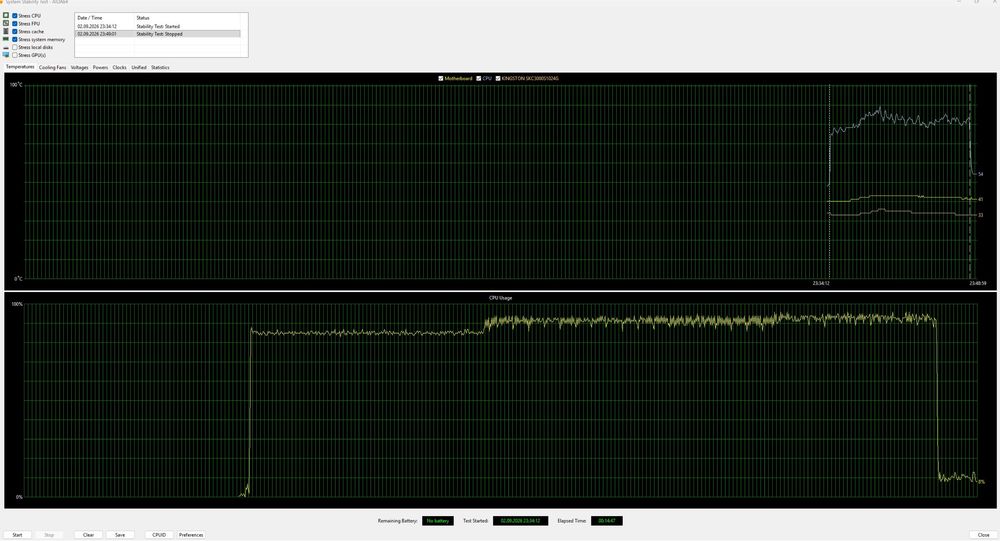Open the Powers tab
The width and height of the screenshot is (1000, 541).
pos(100,67)
